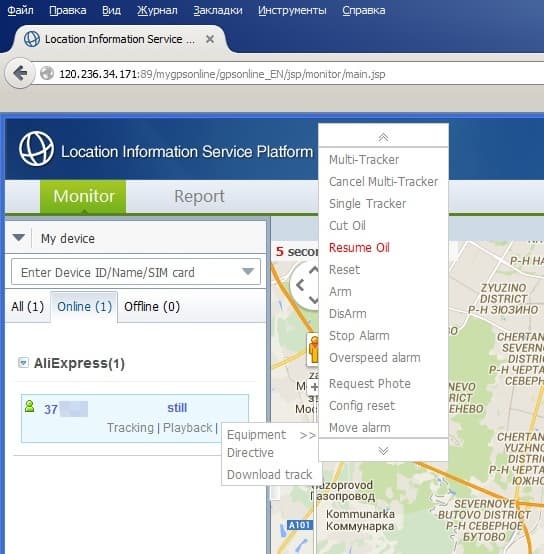Open the Справка menu
The width and height of the screenshot is (544, 554).
point(364,10)
